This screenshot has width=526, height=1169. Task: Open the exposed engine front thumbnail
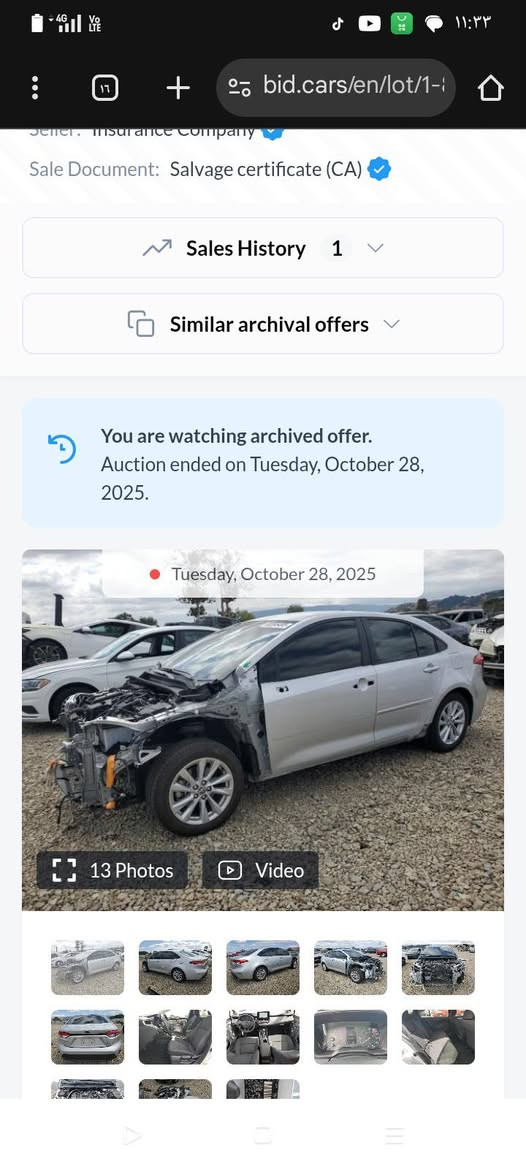pyautogui.click(x=438, y=968)
